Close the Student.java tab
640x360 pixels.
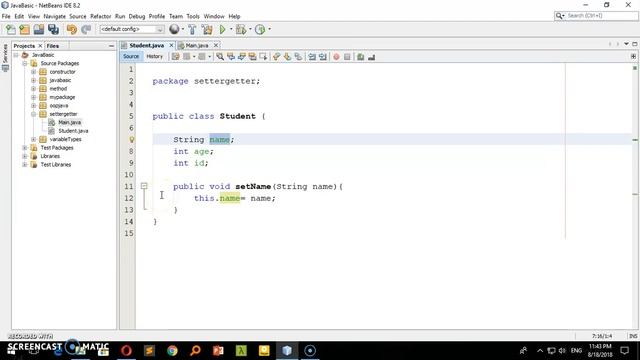tap(171, 45)
